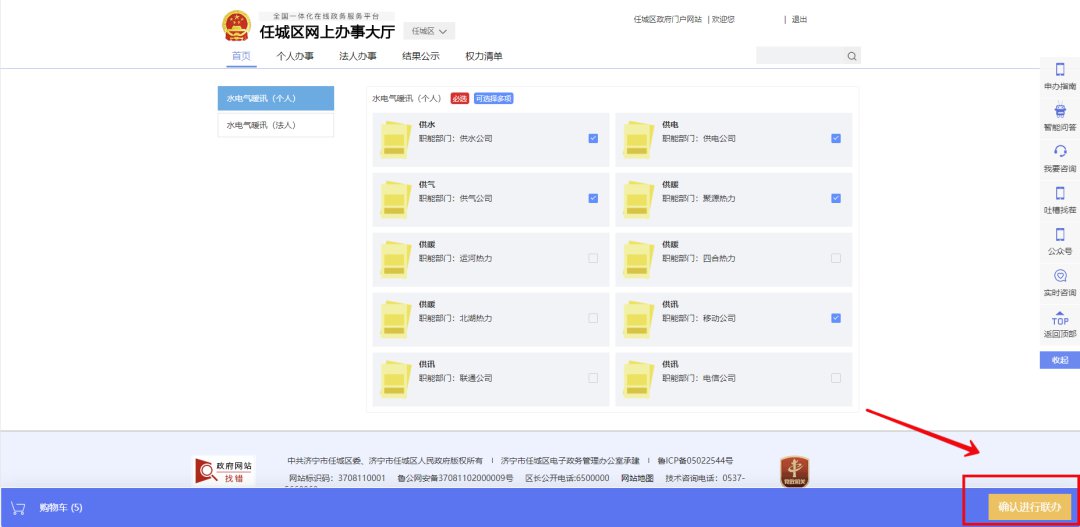The height and width of the screenshot is (527, 1080).
Task: Tick the 电信公司 checkbox
Action: 836,378
